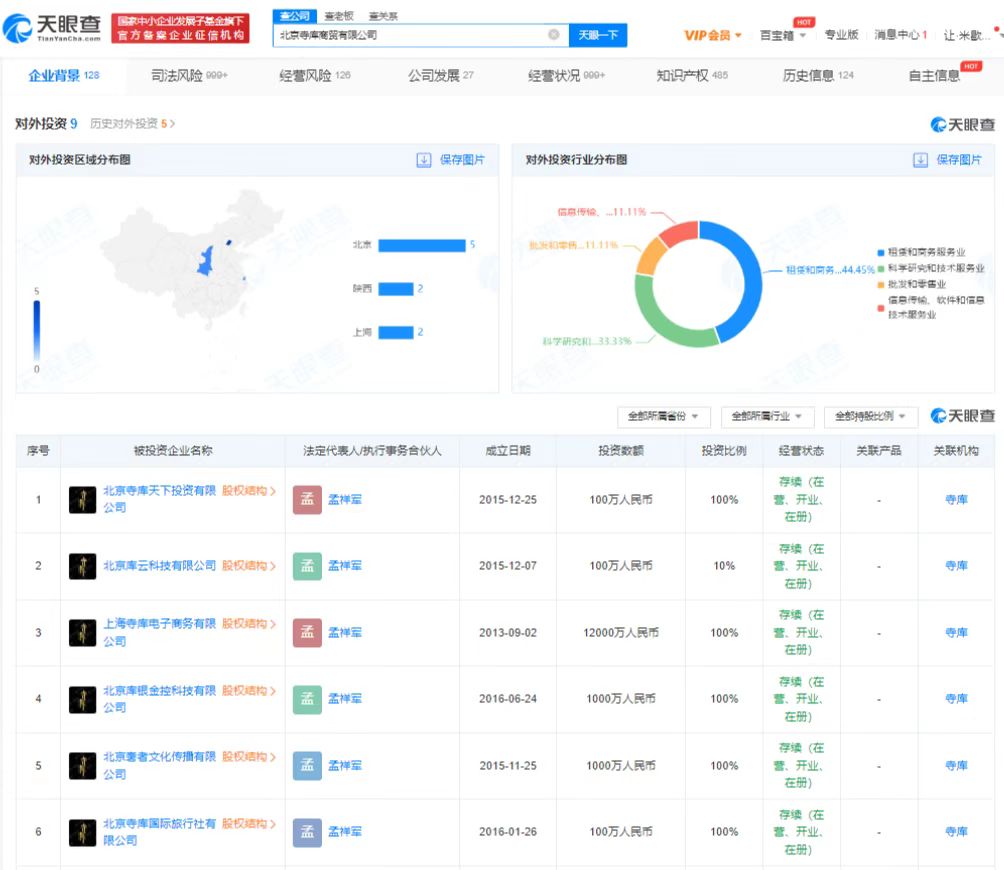Open logo of 上海寺库电子商务有限公司

coord(83,633)
